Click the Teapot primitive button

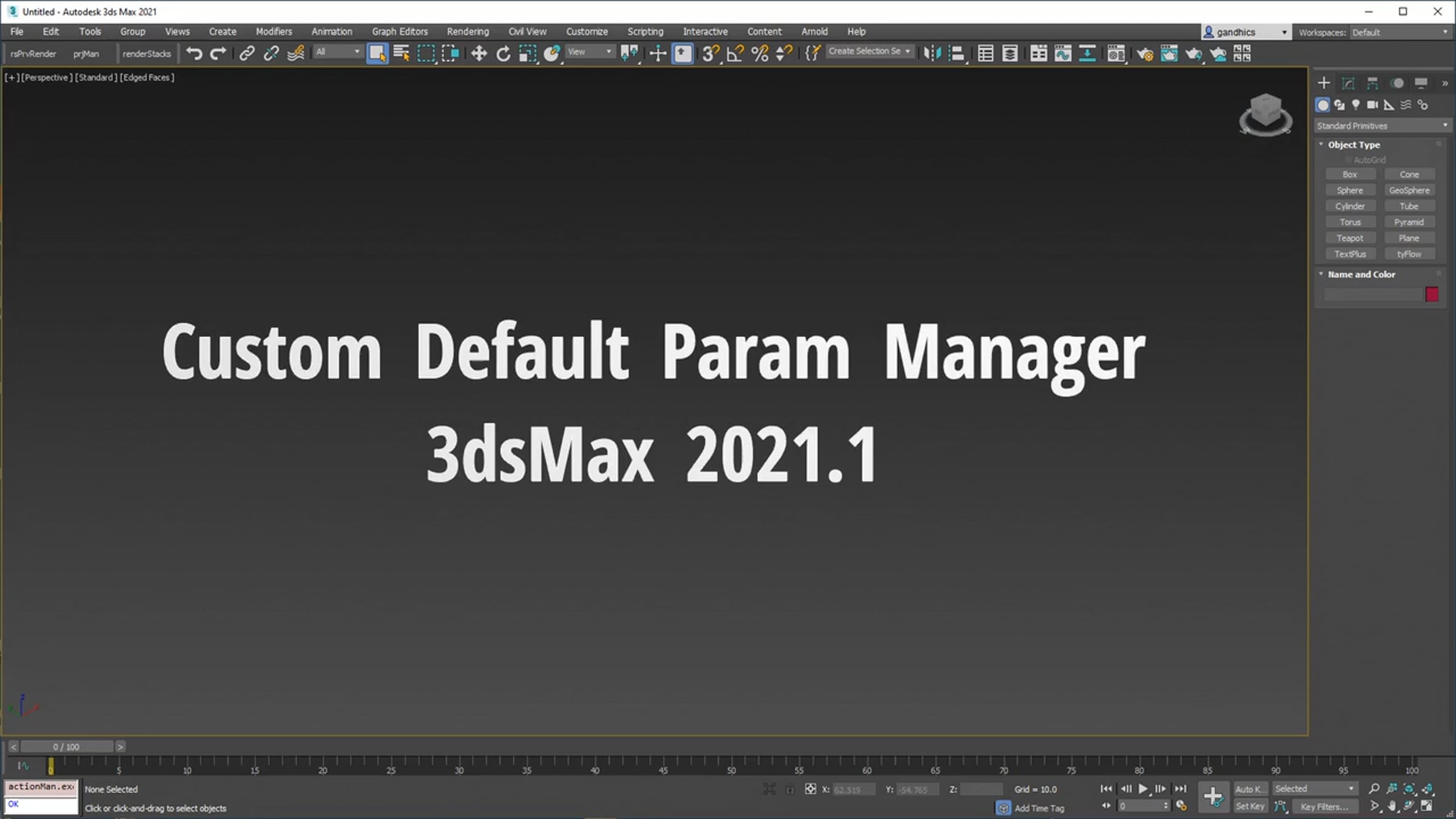point(1350,238)
